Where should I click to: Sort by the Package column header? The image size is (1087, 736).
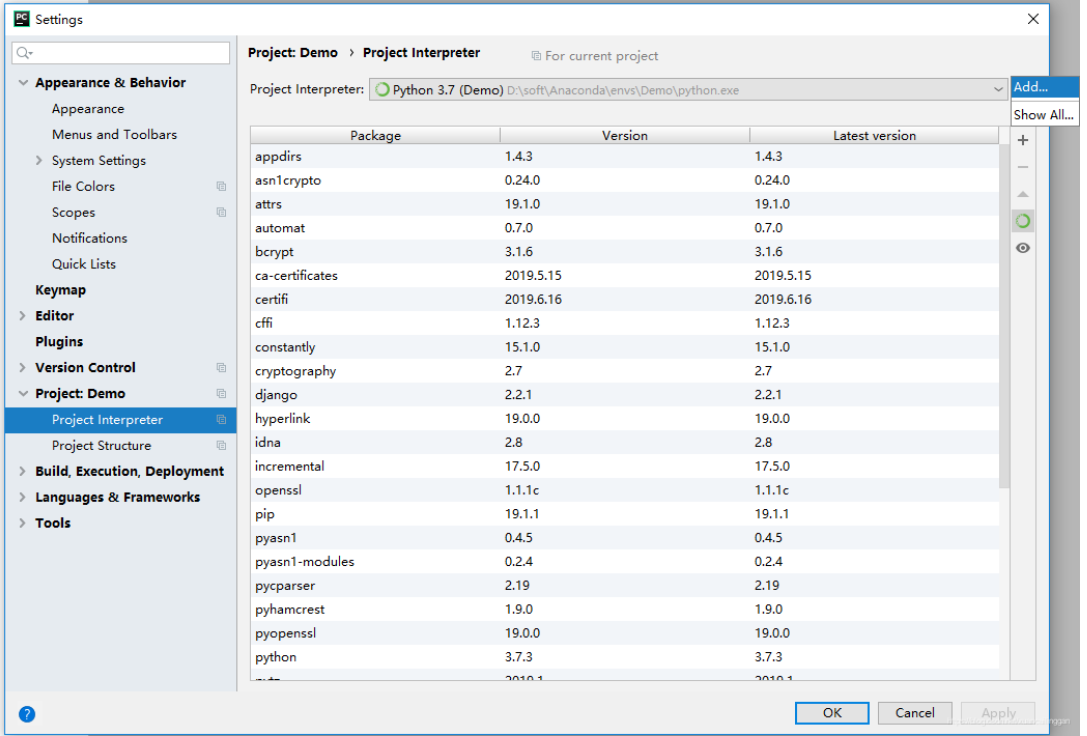377,136
